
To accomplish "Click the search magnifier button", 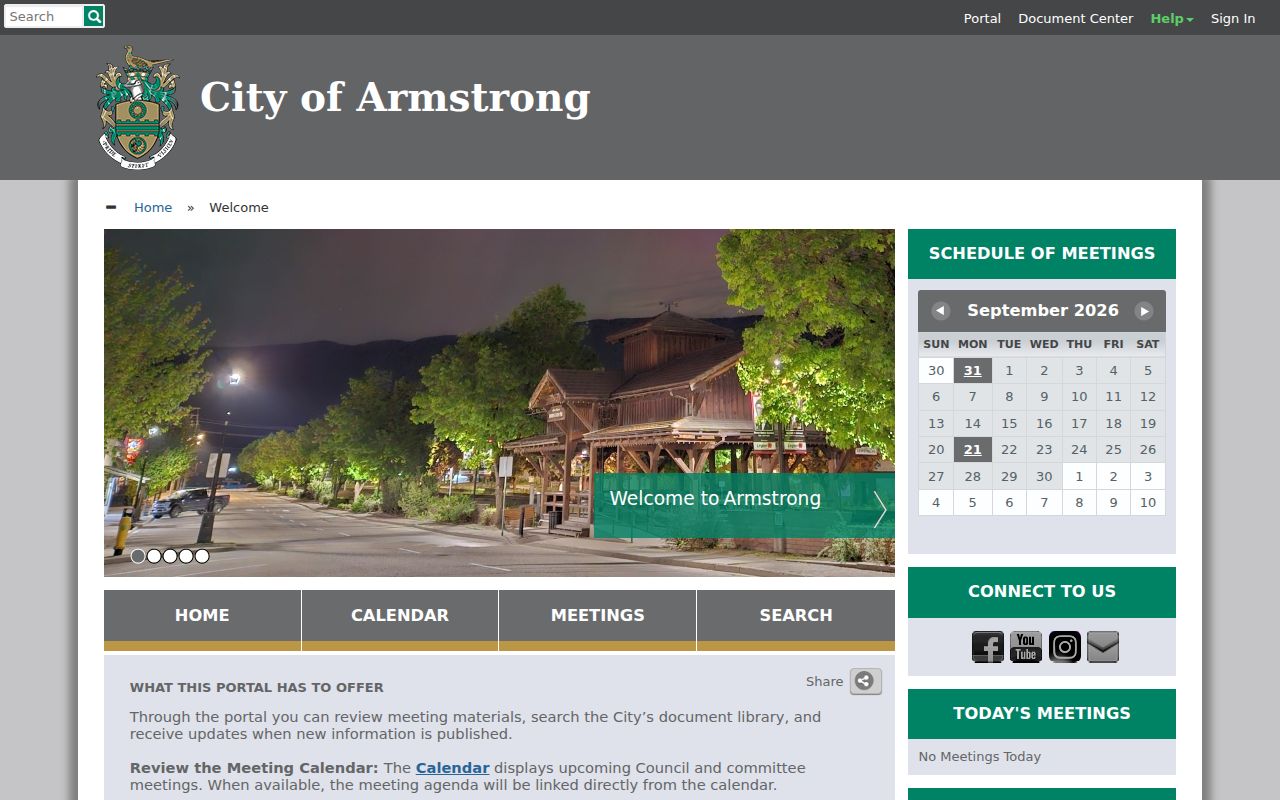I will 94,16.
